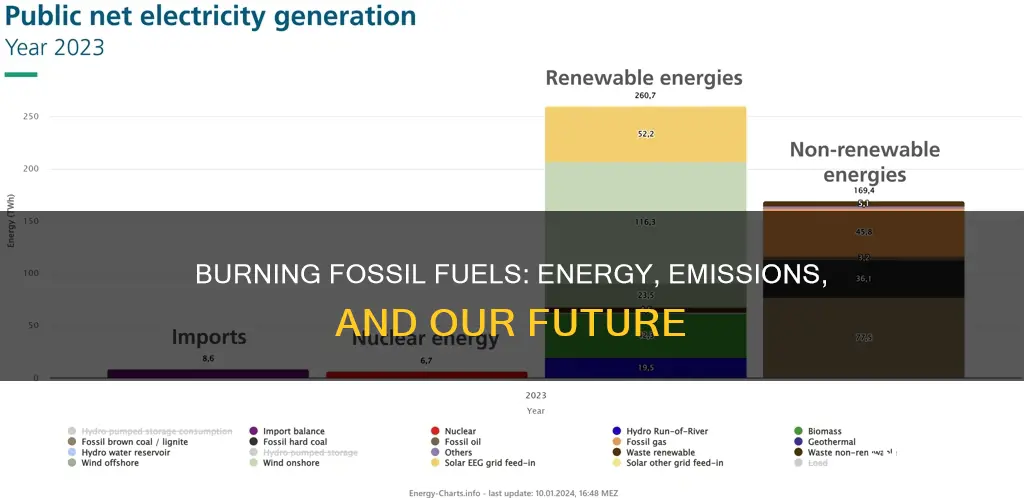Toggle the Wind onshore legend item
1024x498 pixels.
[x=285, y=463]
